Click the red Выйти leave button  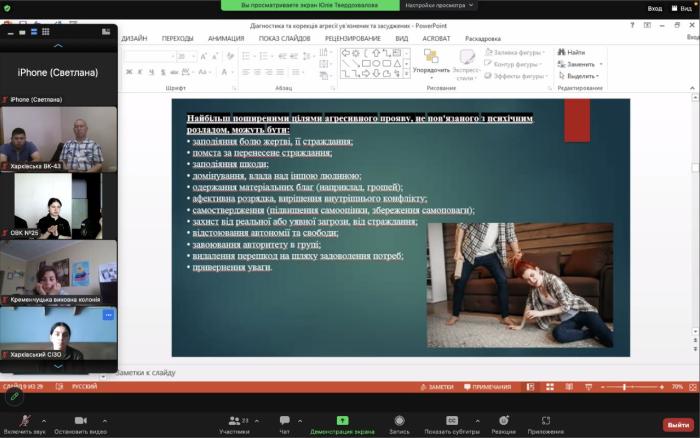(676, 423)
